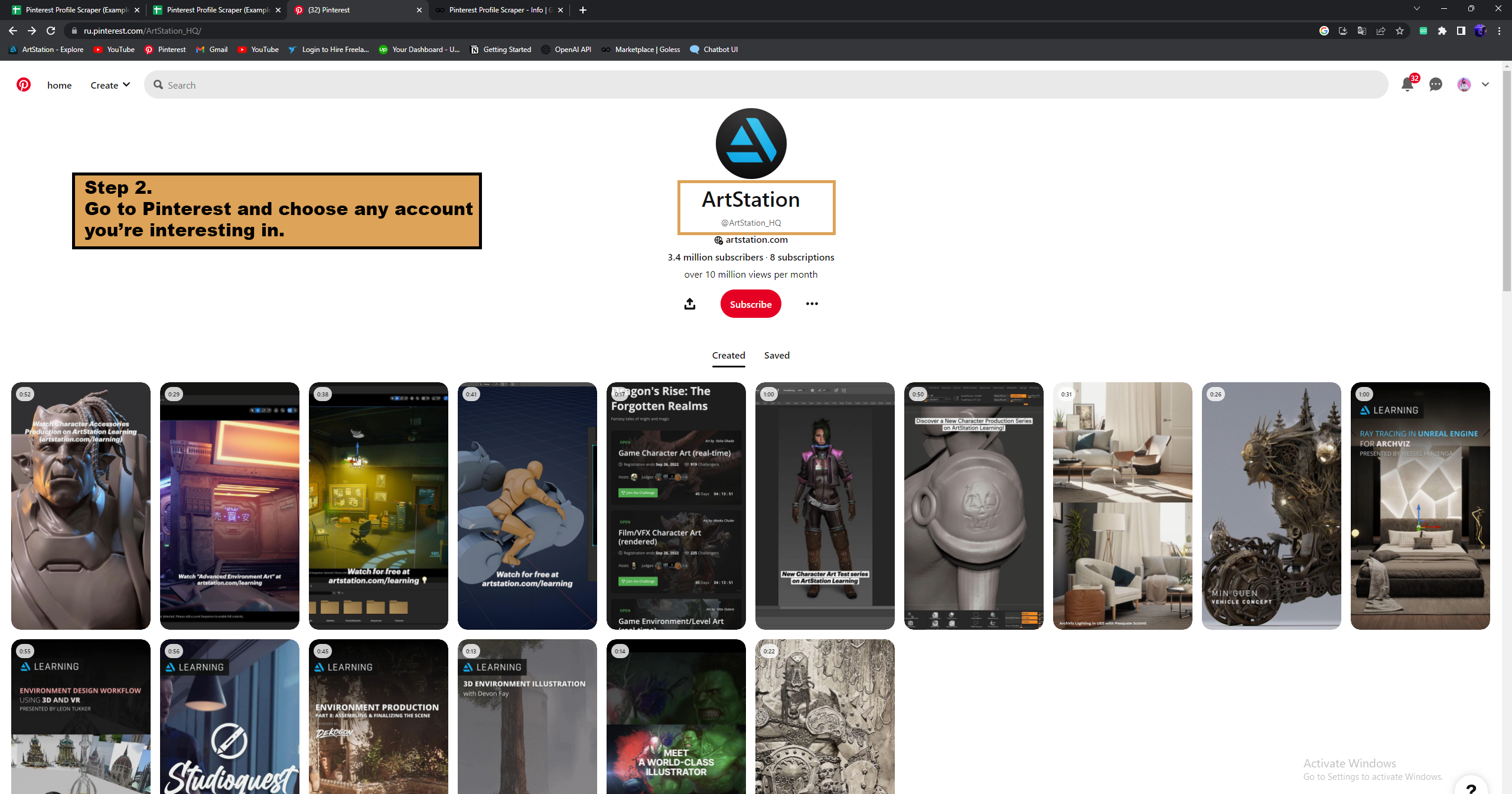The width and height of the screenshot is (1512, 794).
Task: Reload the page with refresh icon
Action: pyautogui.click(x=51, y=31)
